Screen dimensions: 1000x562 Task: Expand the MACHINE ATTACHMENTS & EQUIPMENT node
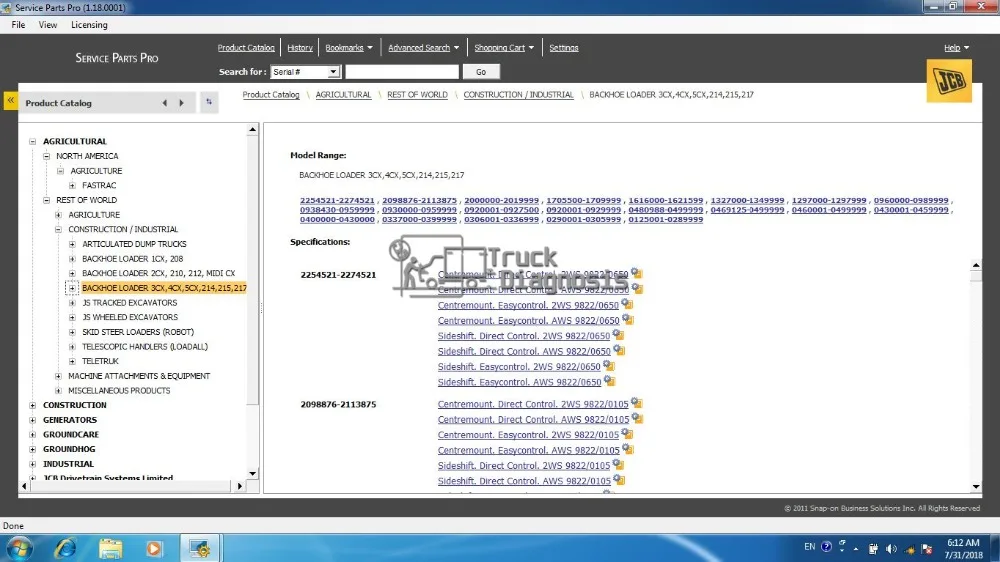coord(58,376)
